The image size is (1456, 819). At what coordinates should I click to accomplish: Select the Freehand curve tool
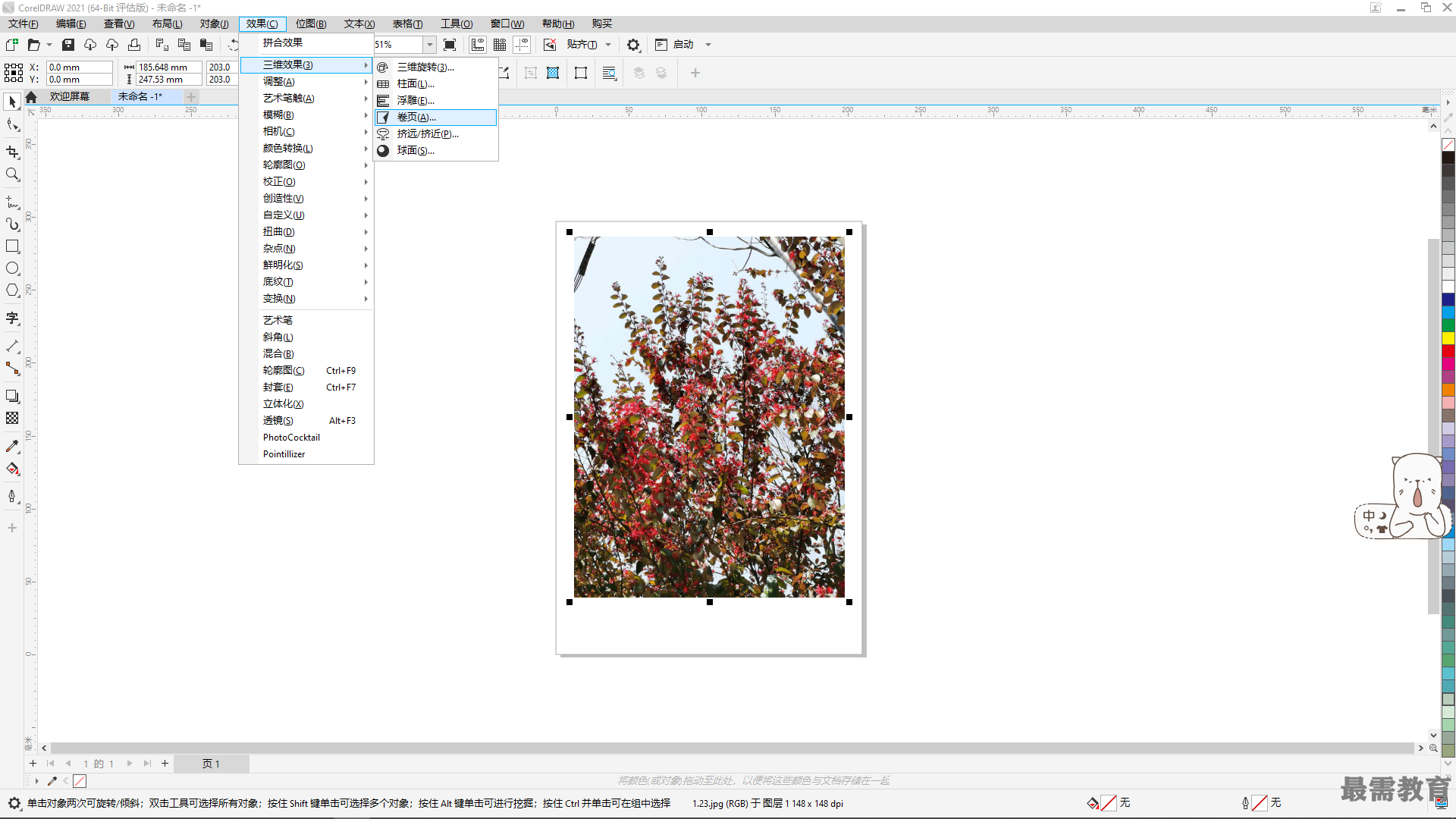click(x=12, y=202)
